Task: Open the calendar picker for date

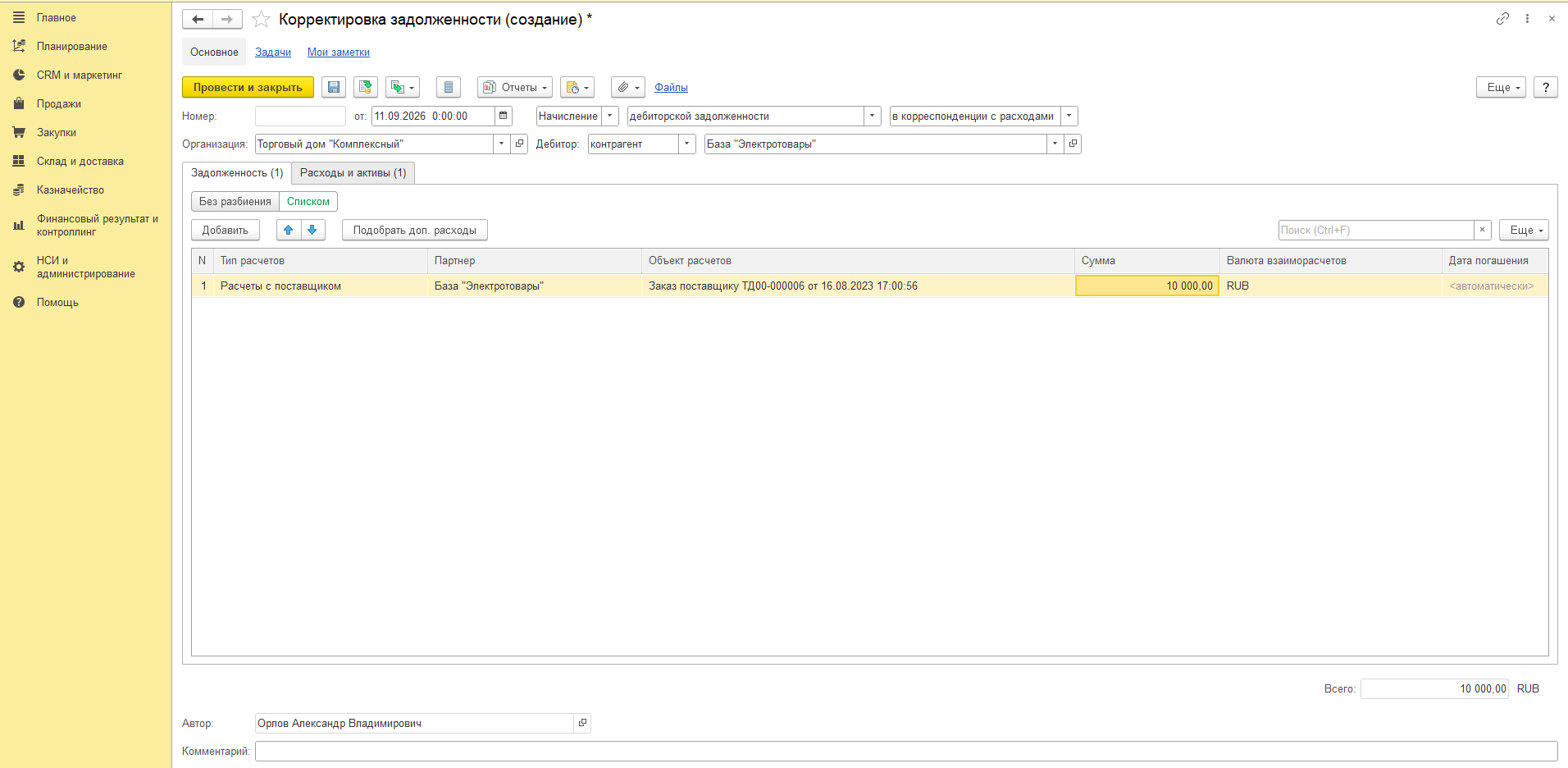Action: click(504, 116)
